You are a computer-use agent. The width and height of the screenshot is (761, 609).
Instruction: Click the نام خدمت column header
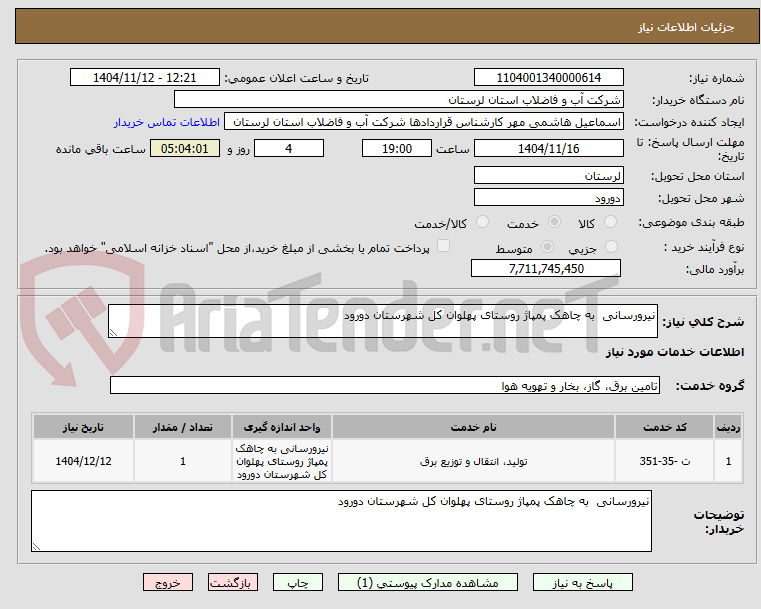point(473,427)
